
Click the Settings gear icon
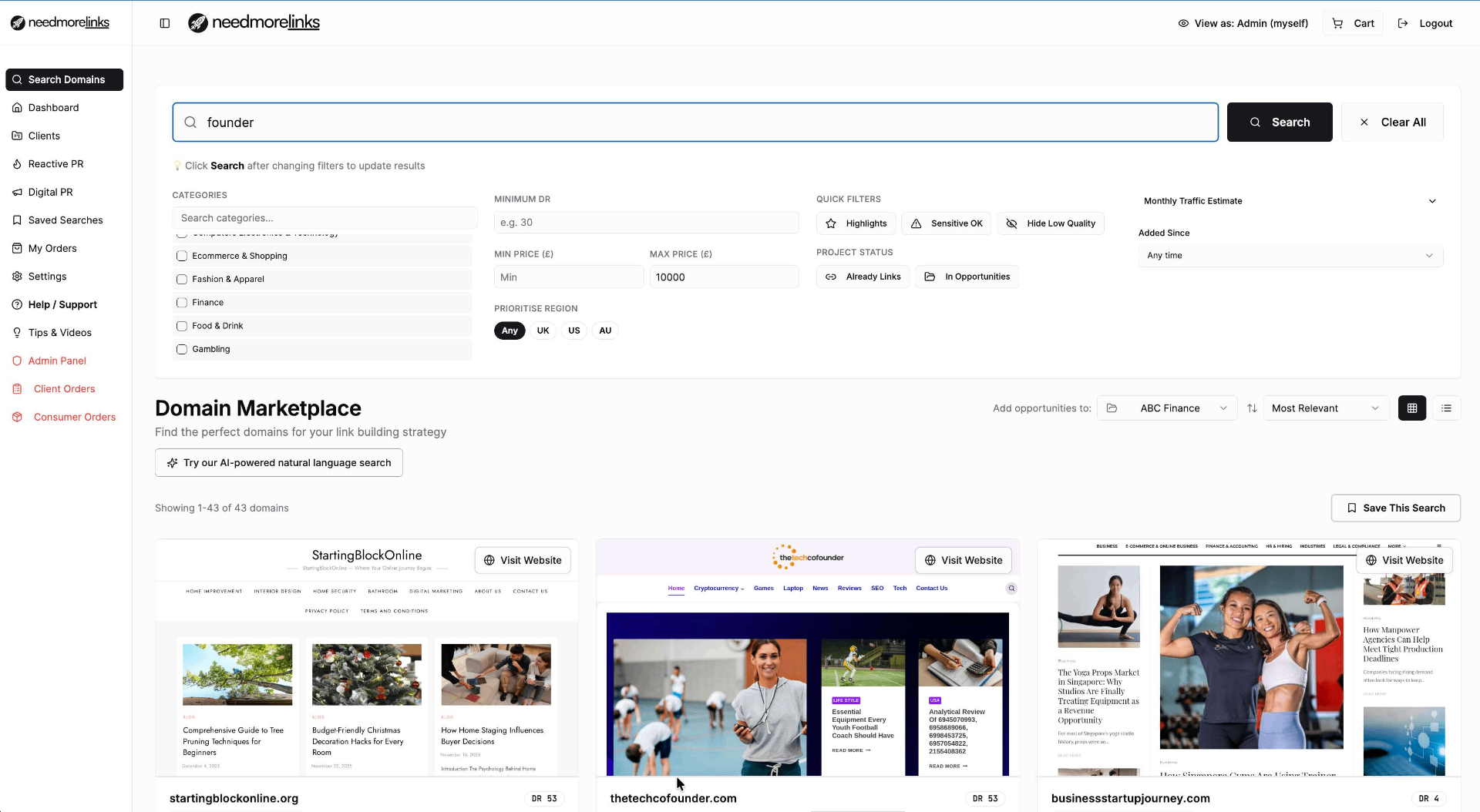click(x=17, y=277)
